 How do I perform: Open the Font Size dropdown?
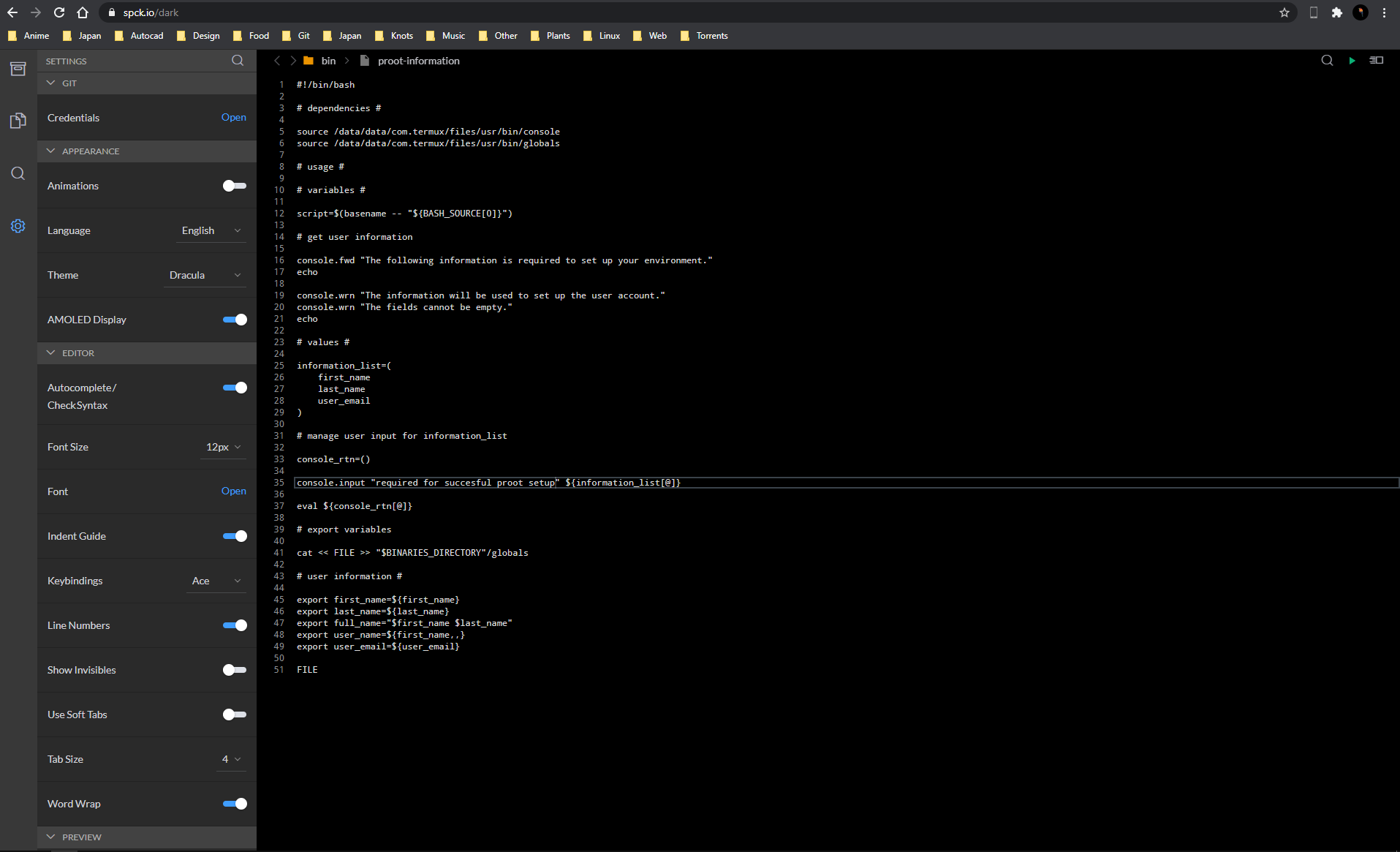(x=222, y=447)
